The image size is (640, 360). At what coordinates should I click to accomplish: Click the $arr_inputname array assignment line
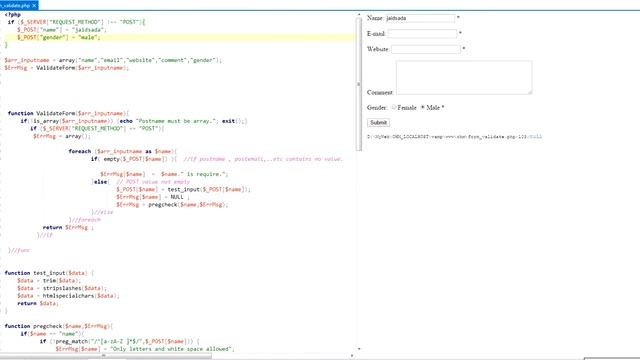[113, 60]
